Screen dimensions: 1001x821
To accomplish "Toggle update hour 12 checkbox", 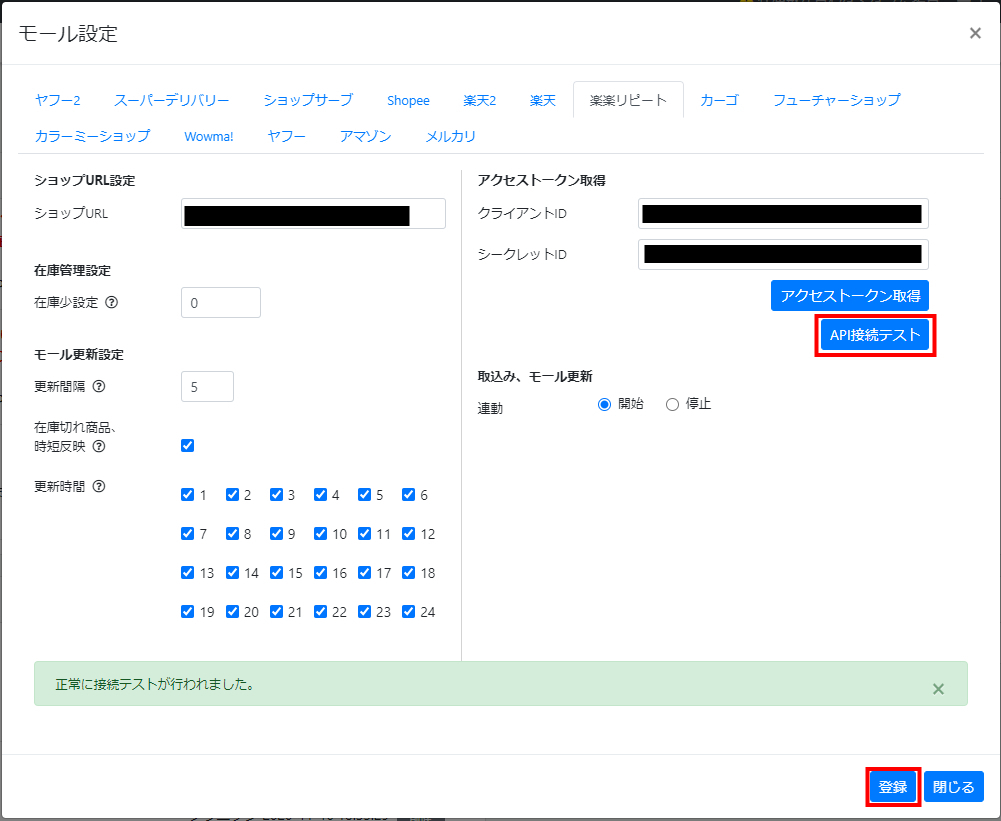I will (409, 534).
